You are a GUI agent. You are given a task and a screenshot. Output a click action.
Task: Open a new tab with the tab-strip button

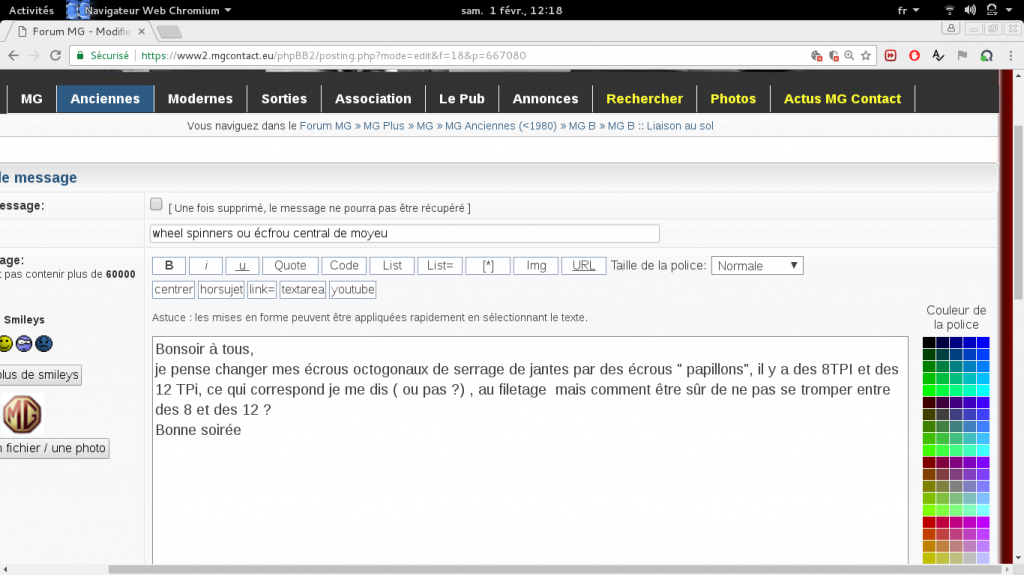(170, 31)
